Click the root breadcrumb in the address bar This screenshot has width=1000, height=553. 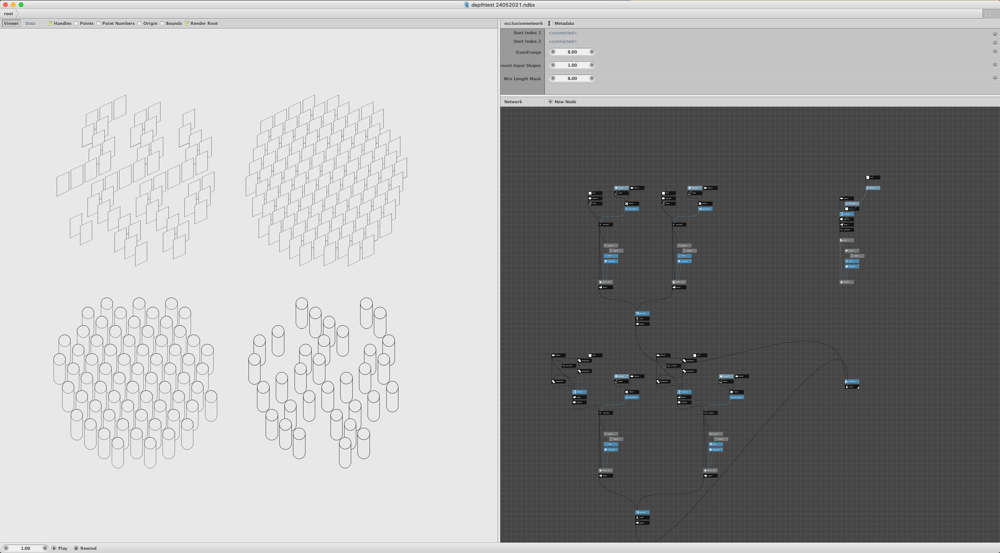click(8, 13)
